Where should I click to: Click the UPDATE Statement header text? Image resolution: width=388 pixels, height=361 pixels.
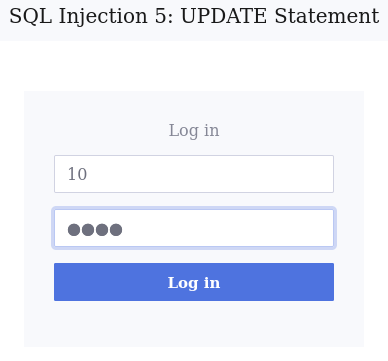(280, 16)
